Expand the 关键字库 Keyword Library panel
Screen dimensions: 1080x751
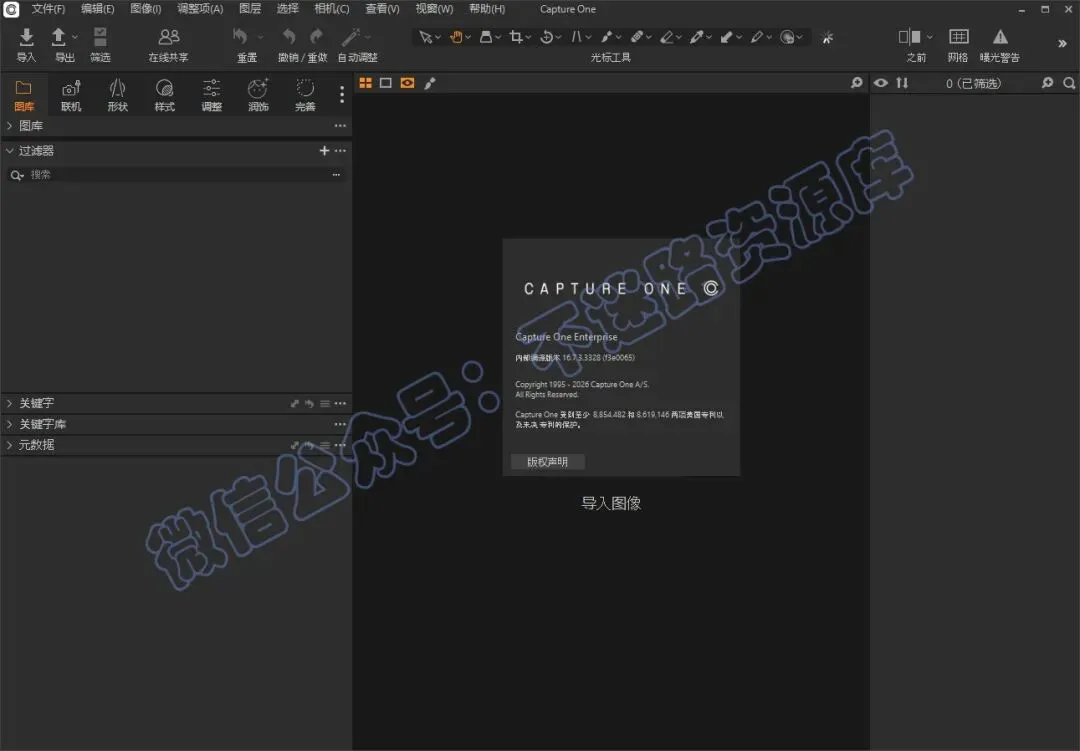(10, 424)
